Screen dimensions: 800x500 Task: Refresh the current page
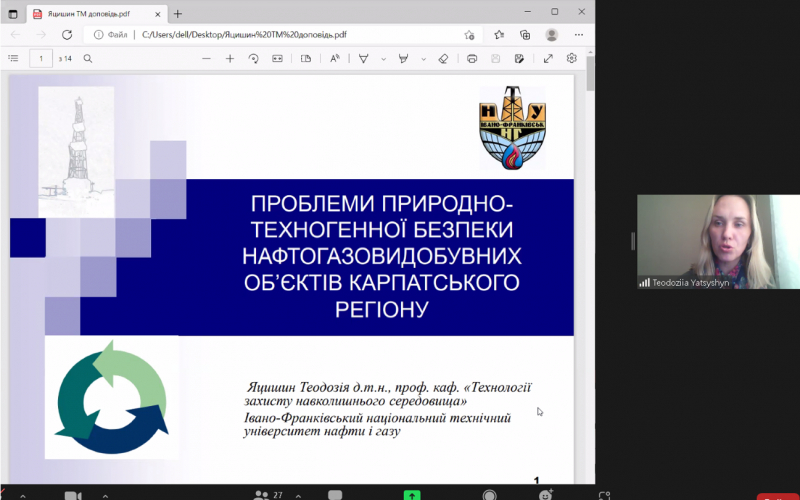tap(67, 35)
